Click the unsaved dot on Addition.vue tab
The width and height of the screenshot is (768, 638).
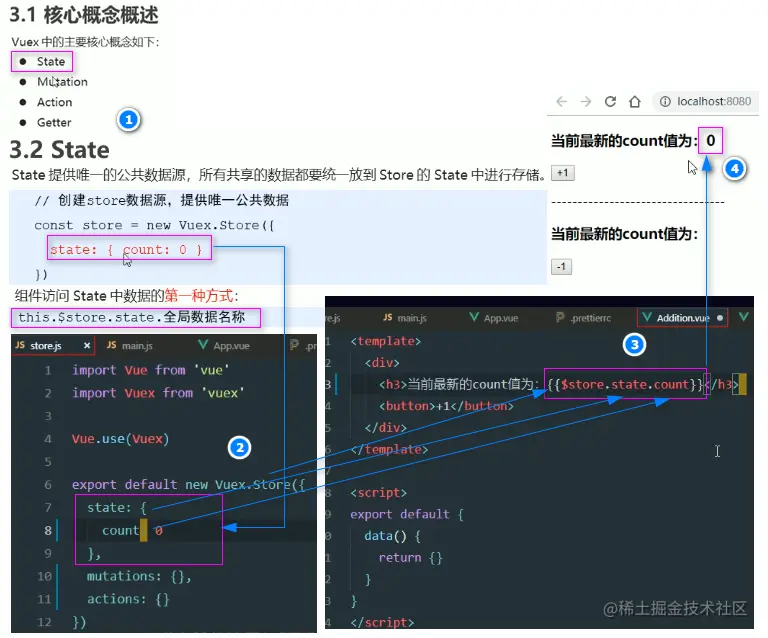tap(720, 318)
